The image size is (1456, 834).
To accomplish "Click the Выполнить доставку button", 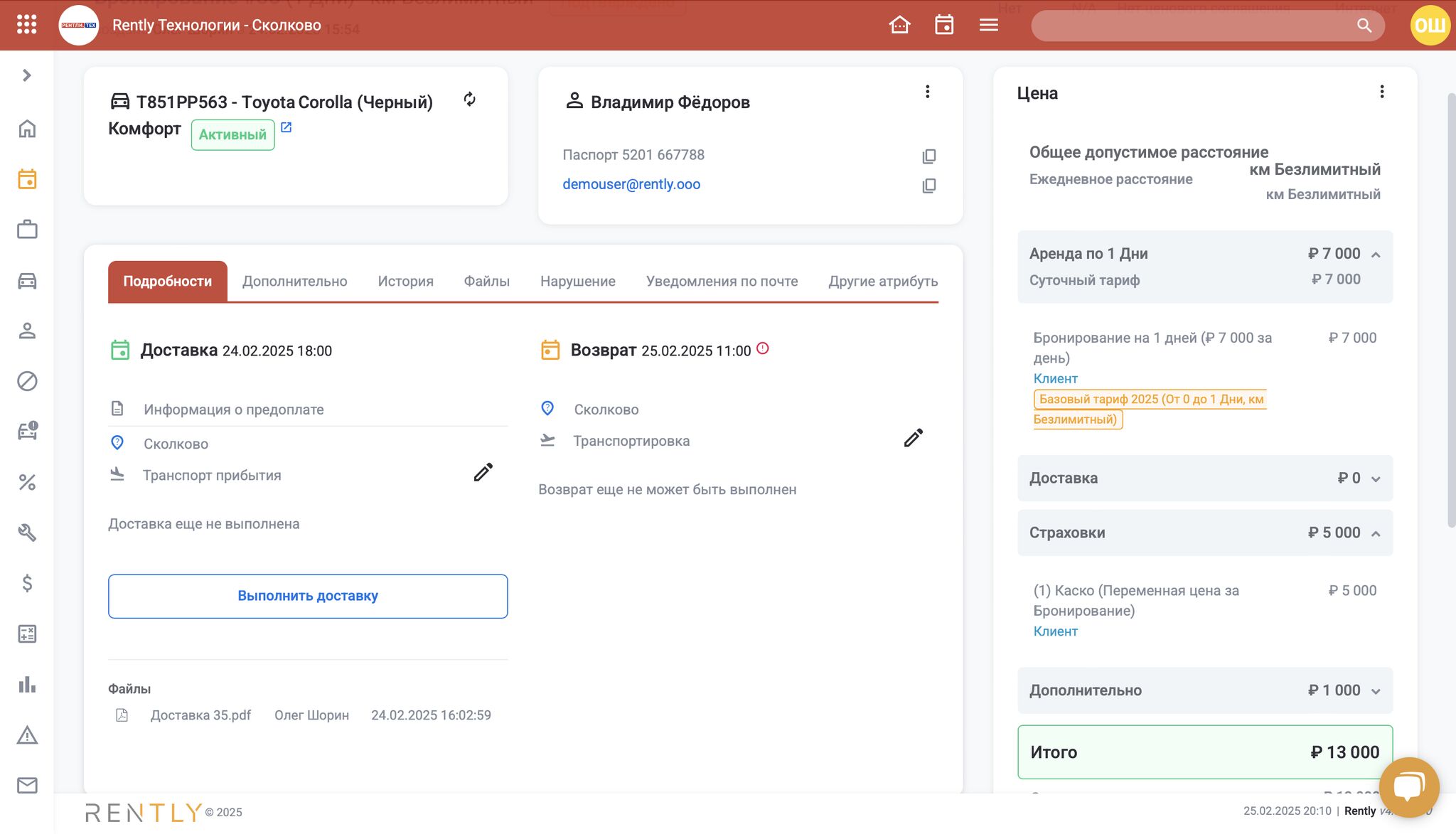I will click(308, 596).
